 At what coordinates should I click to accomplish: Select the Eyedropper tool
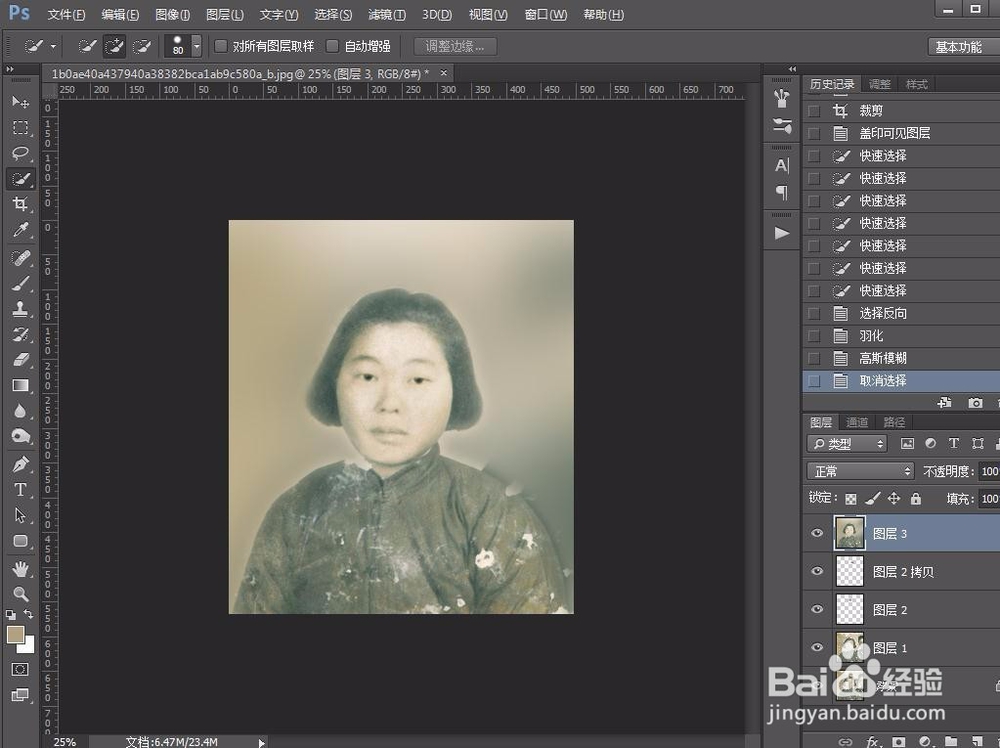click(x=20, y=230)
